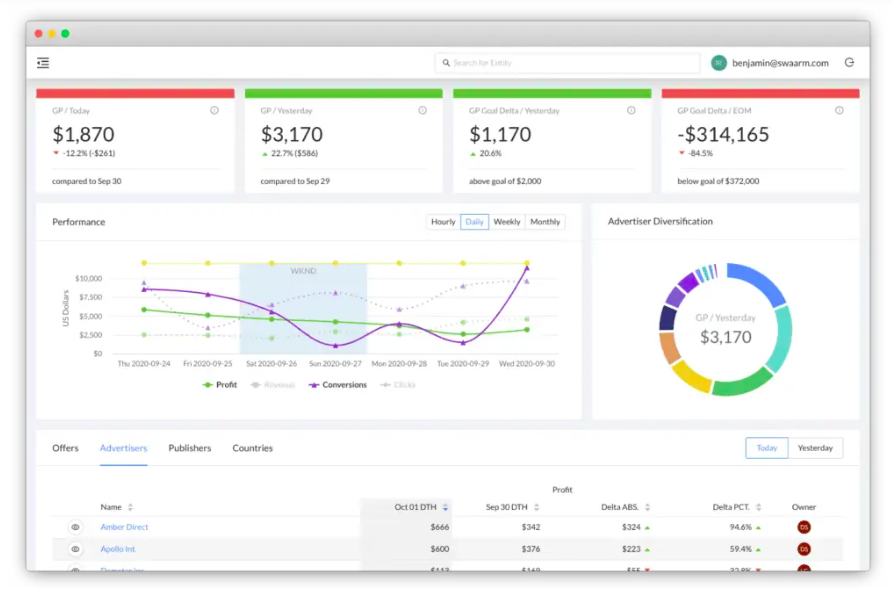This screenshot has width=893, height=590.
Task: Sort by Delta PCT. column
Action: click(x=759, y=507)
